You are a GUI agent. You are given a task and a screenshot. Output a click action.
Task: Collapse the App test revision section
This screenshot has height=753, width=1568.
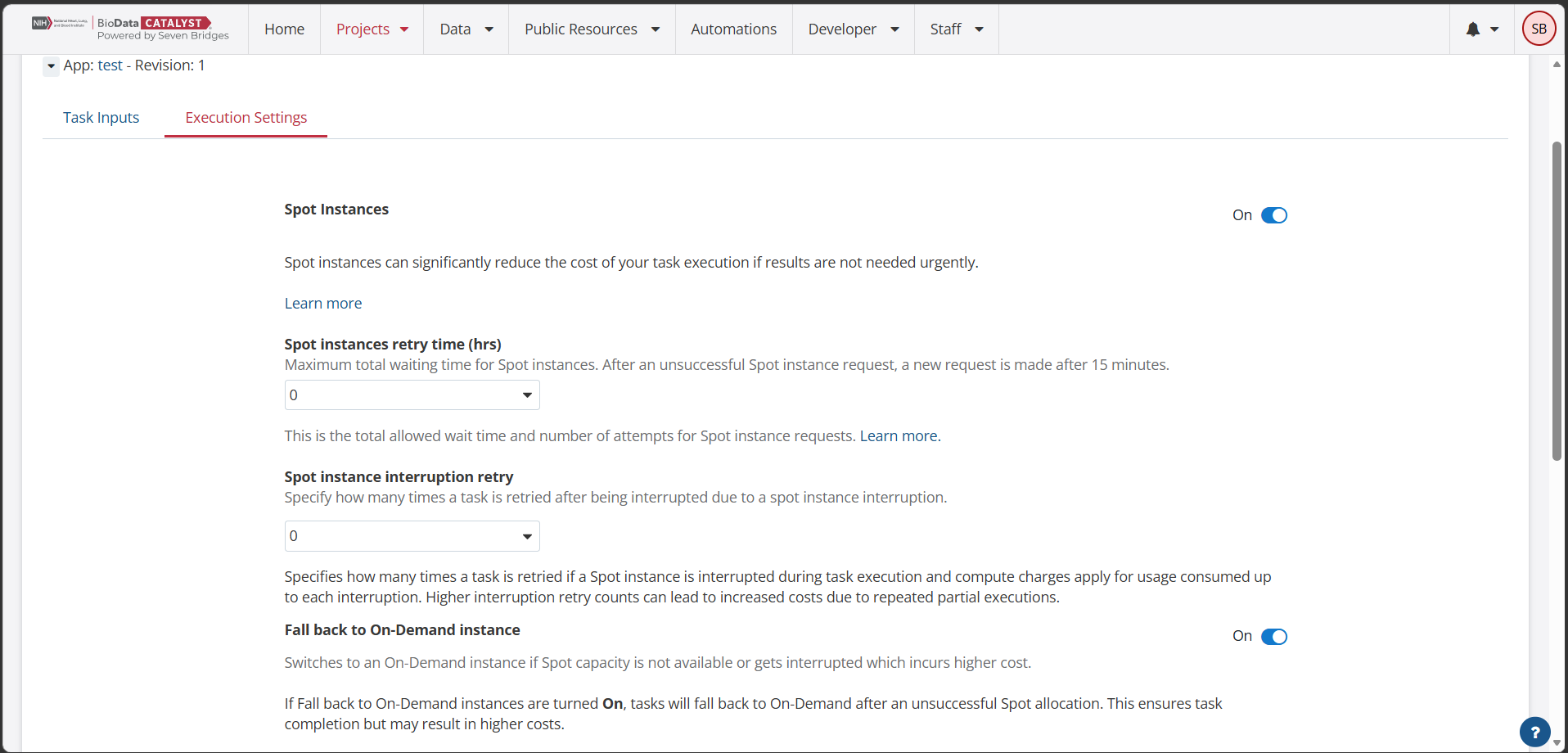(x=51, y=66)
